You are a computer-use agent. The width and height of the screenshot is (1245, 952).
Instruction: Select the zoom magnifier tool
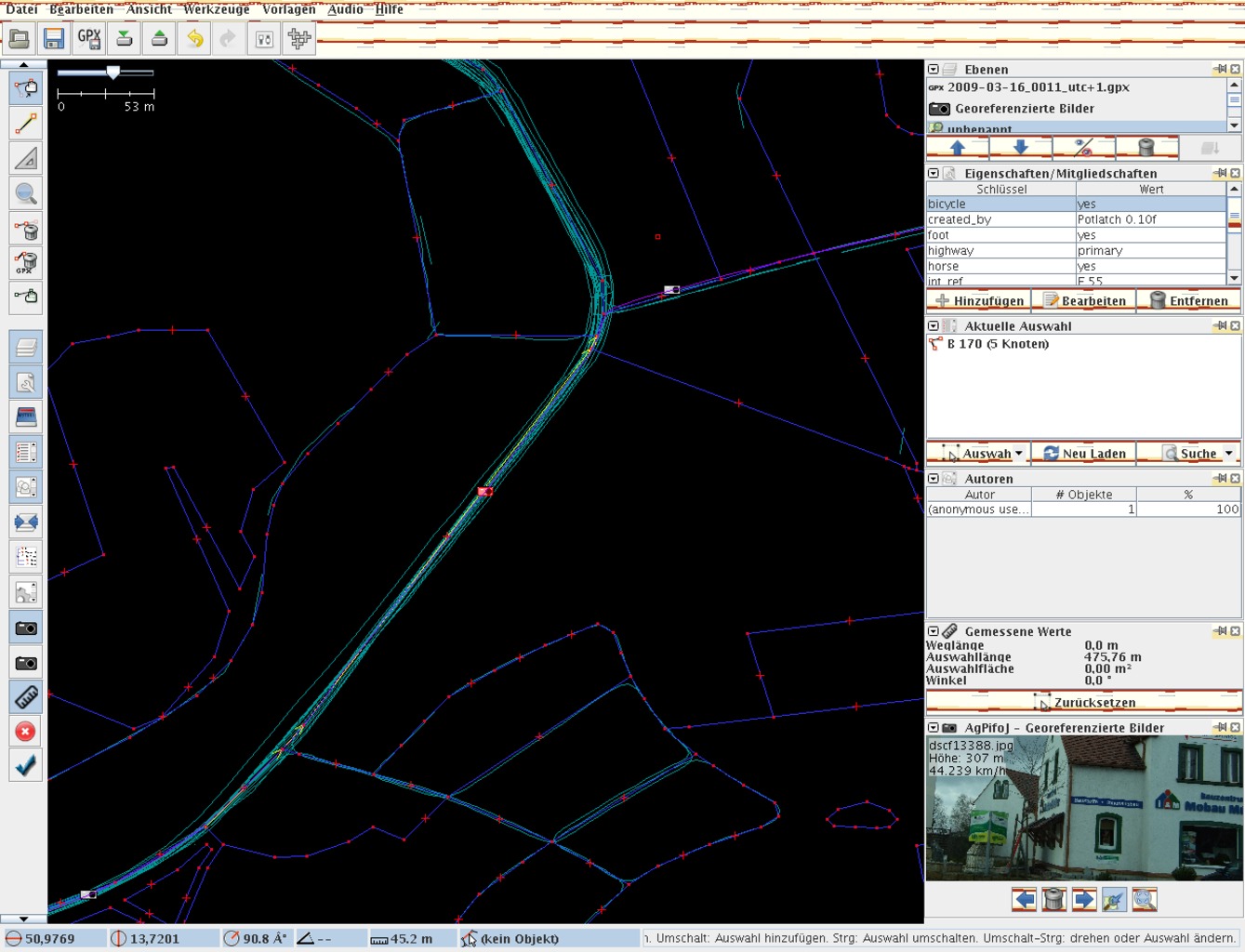click(26, 193)
